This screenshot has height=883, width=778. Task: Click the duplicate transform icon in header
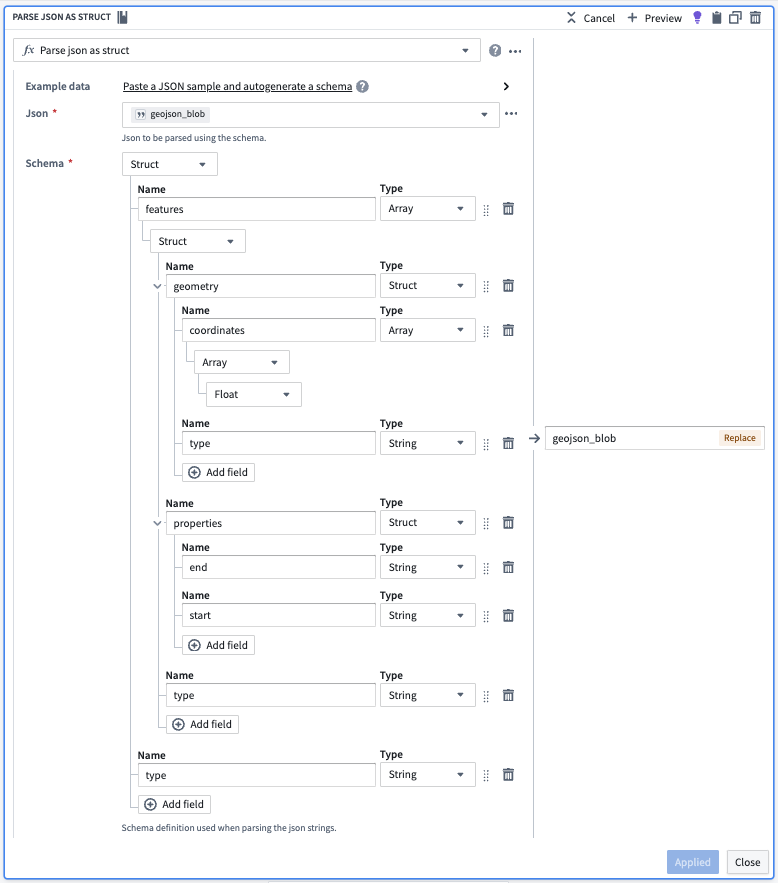pos(735,17)
